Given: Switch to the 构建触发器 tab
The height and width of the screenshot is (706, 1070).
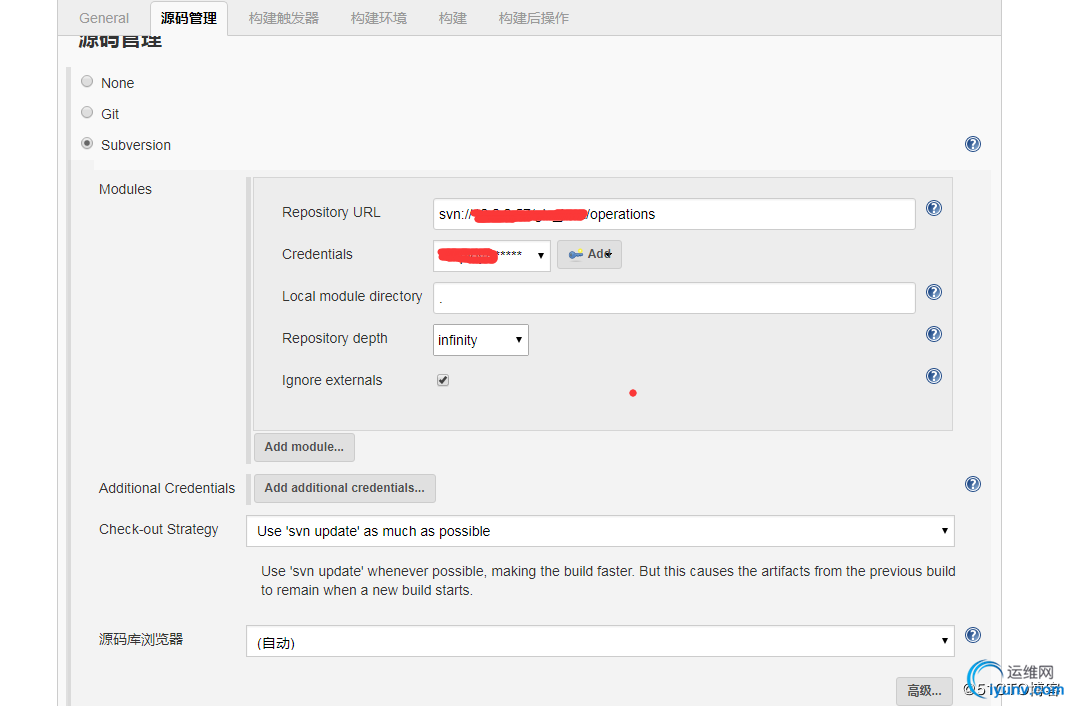Looking at the screenshot, I should point(284,18).
